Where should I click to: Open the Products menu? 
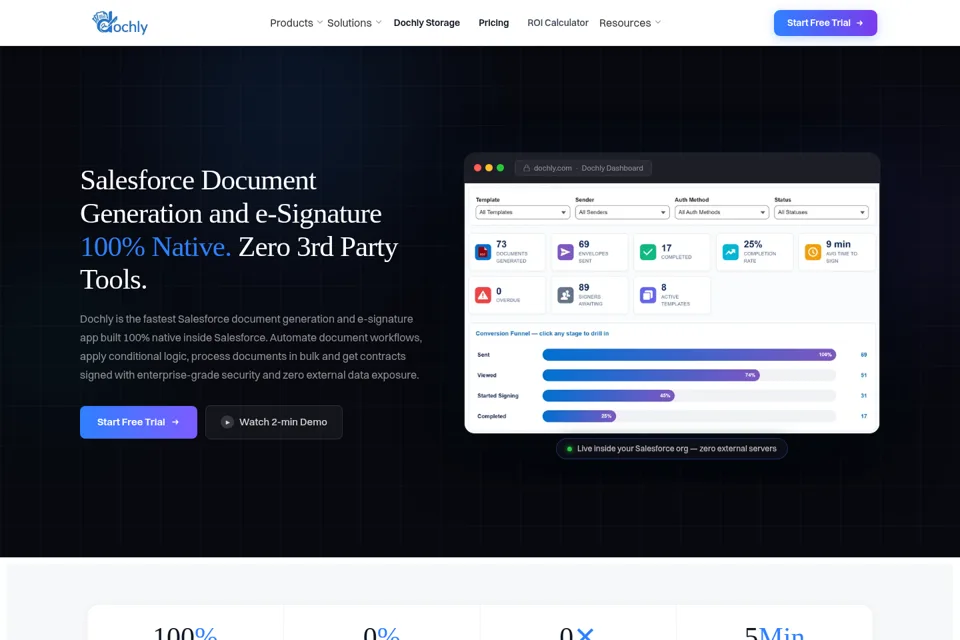coord(296,23)
